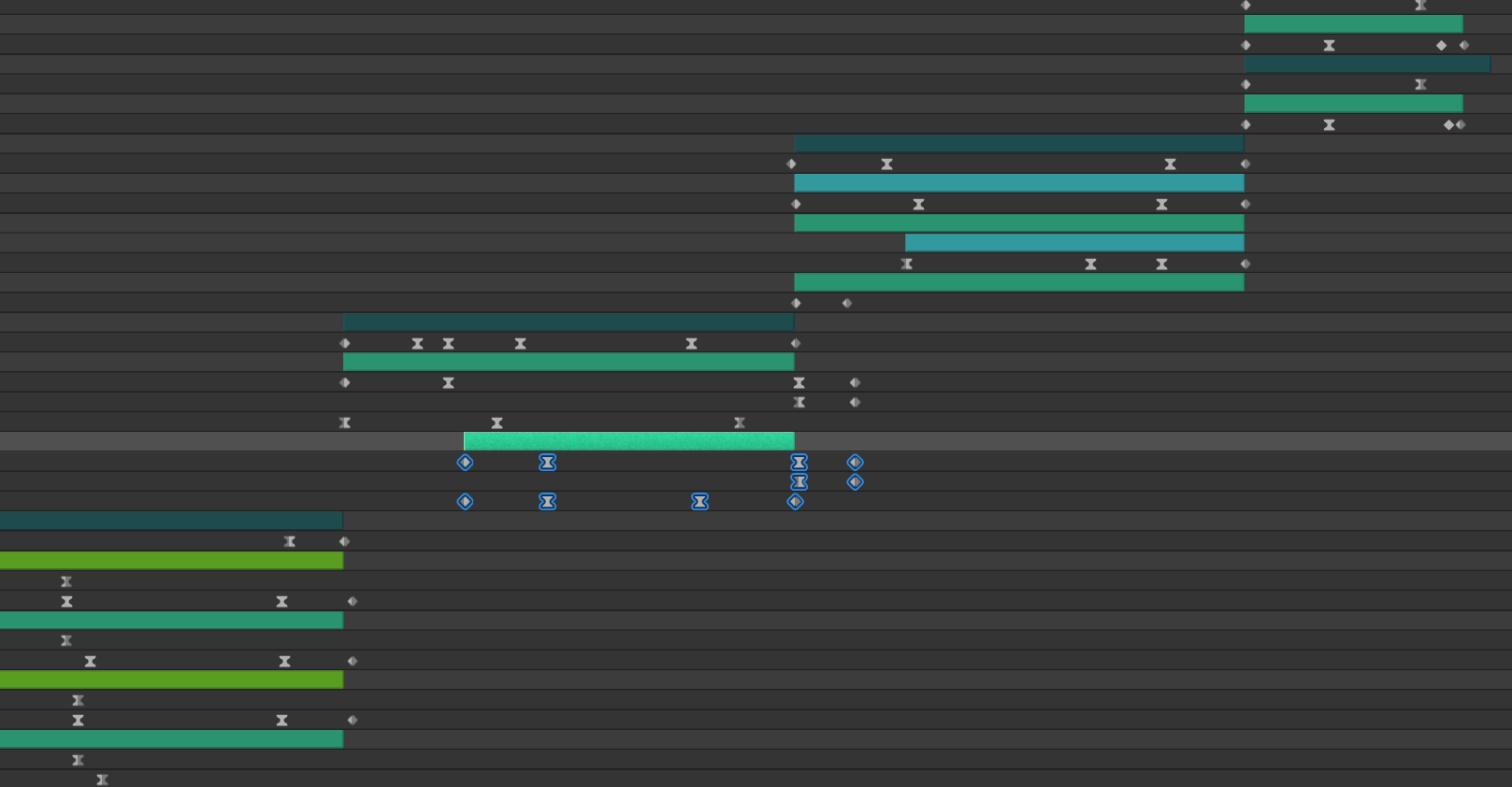This screenshot has width=1512, height=787.
Task: Select the bright green highlighted clip
Action: coord(626,439)
